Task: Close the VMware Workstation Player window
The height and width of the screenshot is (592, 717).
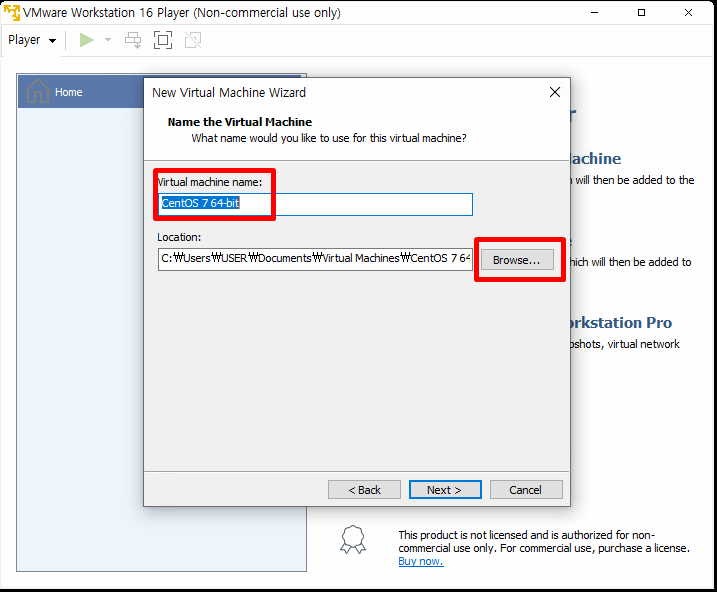Action: (688, 12)
